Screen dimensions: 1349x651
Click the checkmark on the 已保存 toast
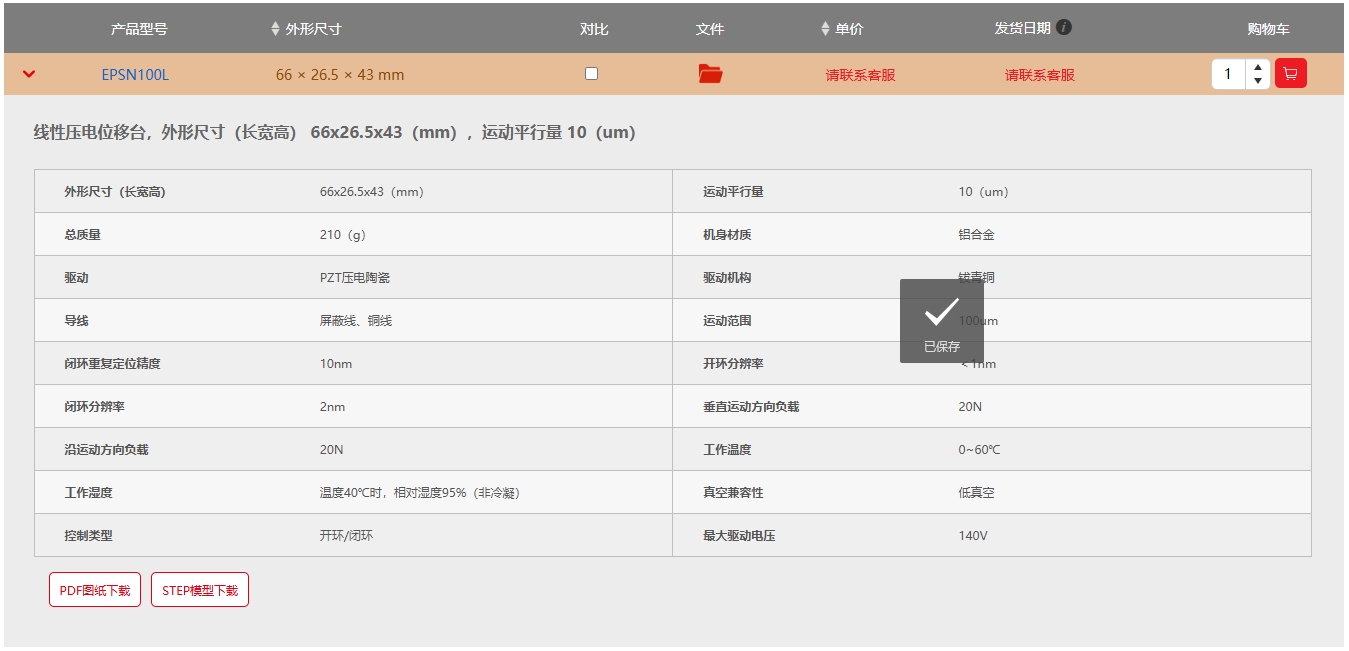pyautogui.click(x=941, y=312)
